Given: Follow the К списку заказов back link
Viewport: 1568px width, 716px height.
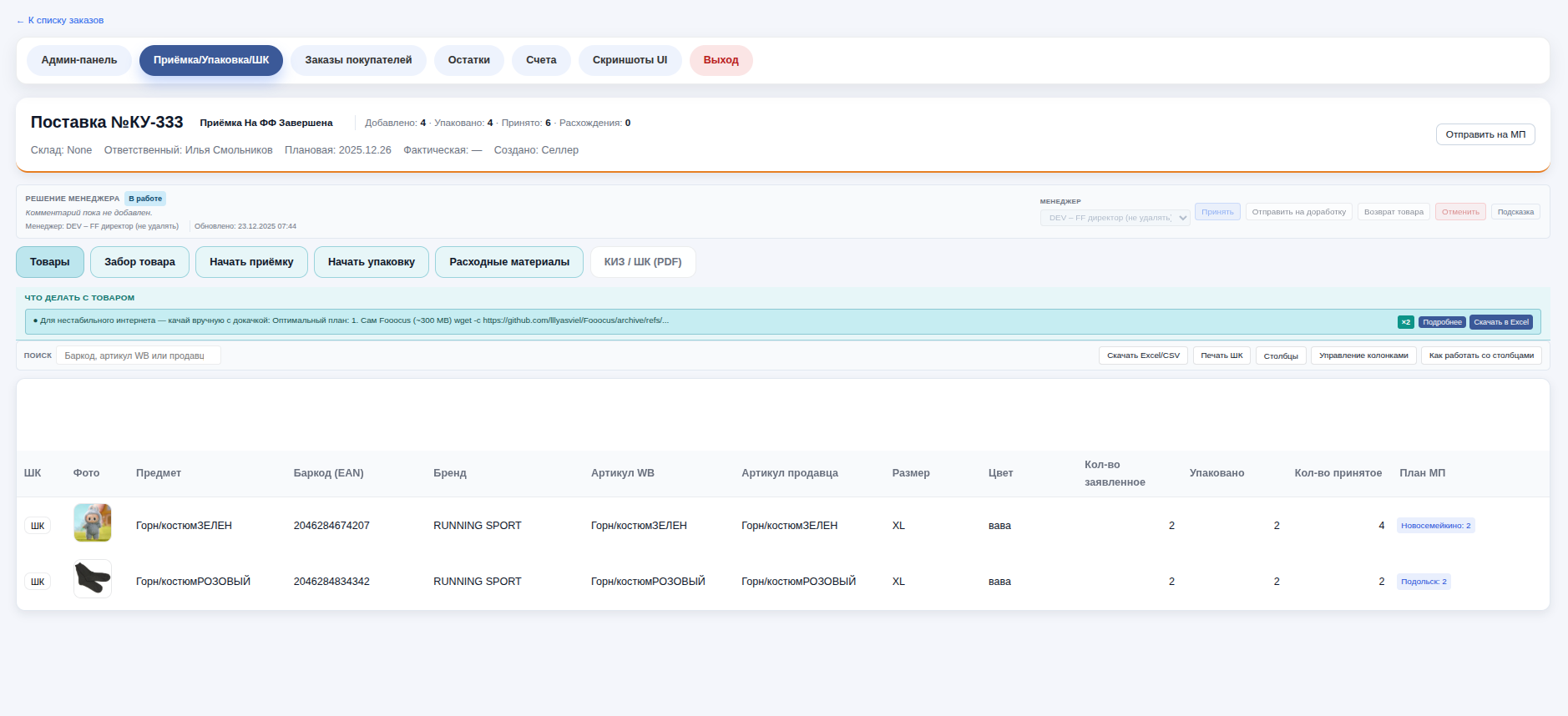Looking at the screenshot, I should pyautogui.click(x=60, y=20).
